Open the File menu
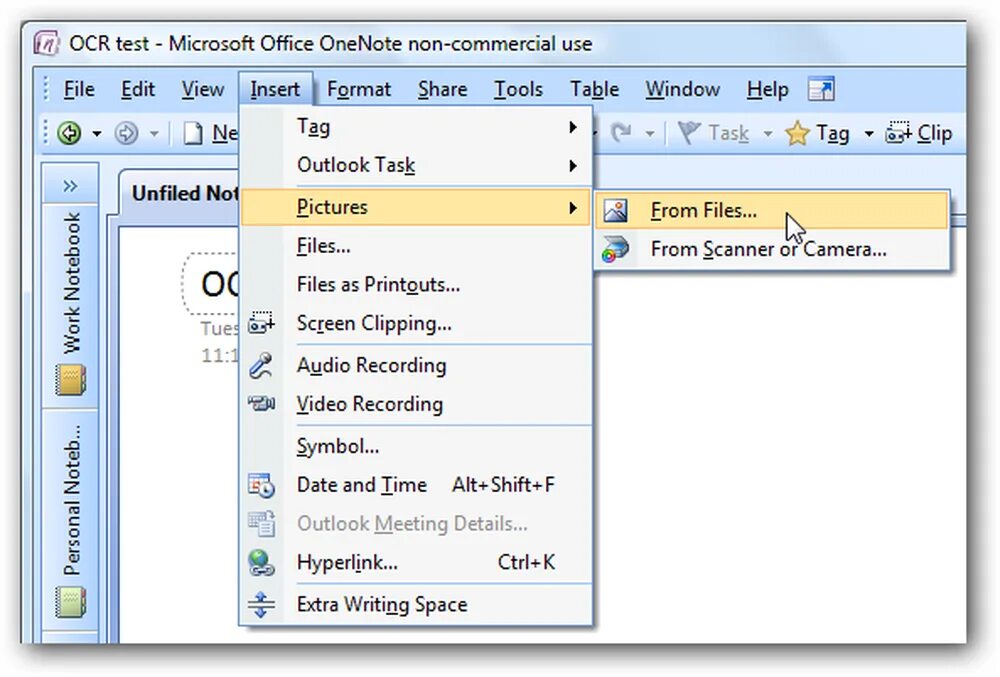This screenshot has height=677, width=1000. [x=79, y=89]
